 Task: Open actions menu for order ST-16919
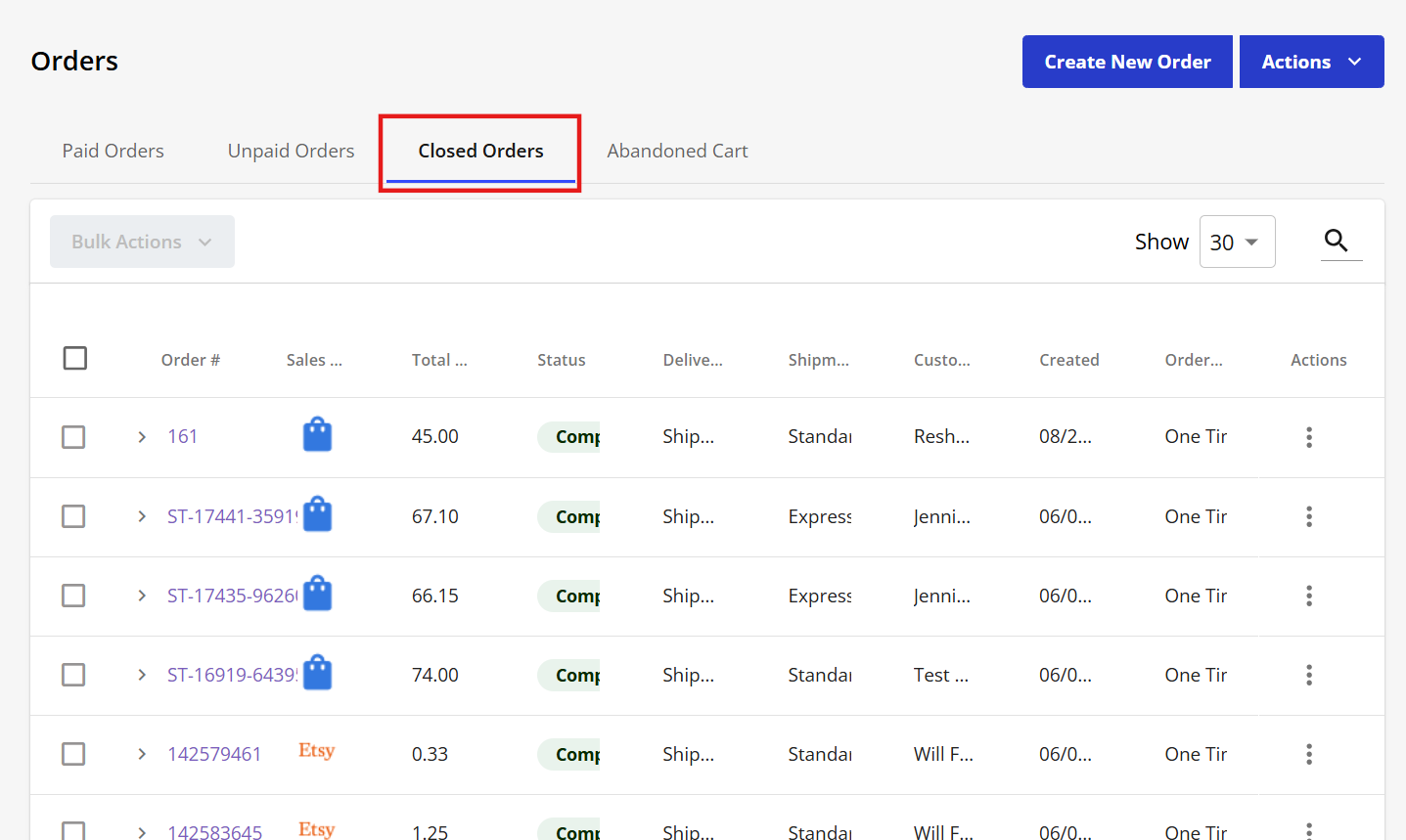click(1309, 675)
